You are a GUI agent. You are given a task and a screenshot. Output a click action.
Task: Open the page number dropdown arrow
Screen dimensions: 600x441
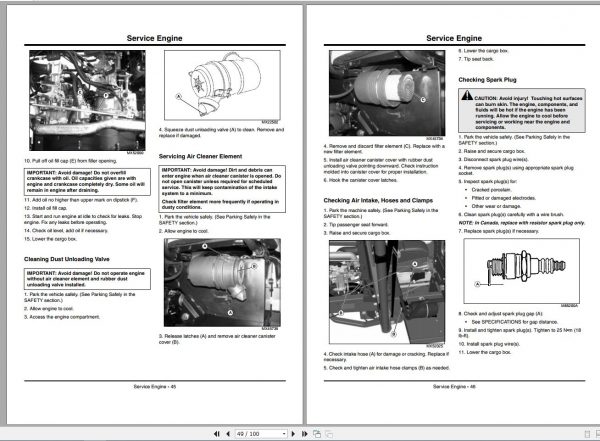pos(284,434)
